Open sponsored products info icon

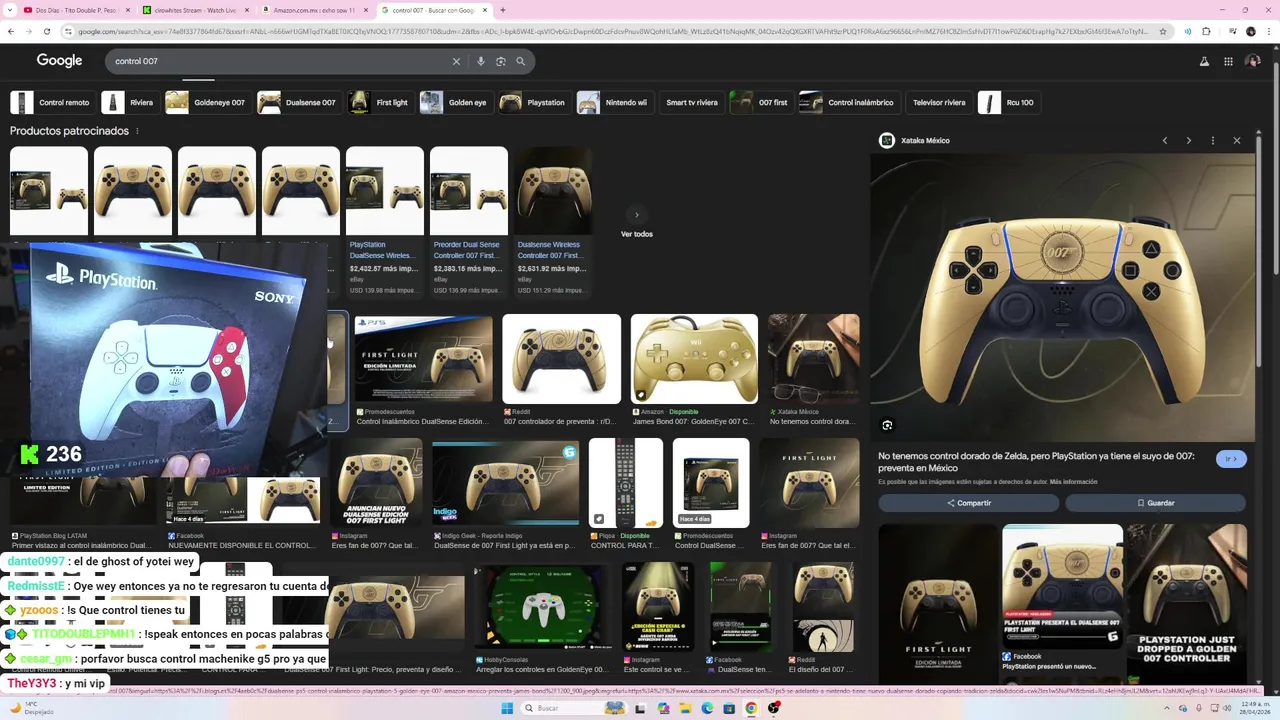[137, 131]
